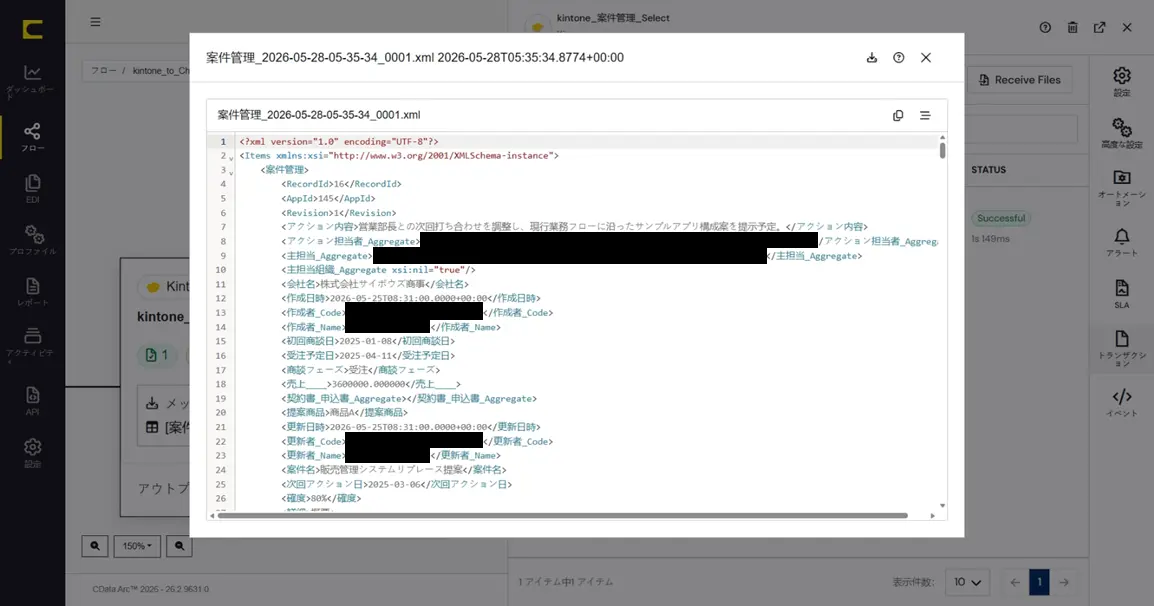
Task: Open the SLA tab
Action: tap(1122, 294)
